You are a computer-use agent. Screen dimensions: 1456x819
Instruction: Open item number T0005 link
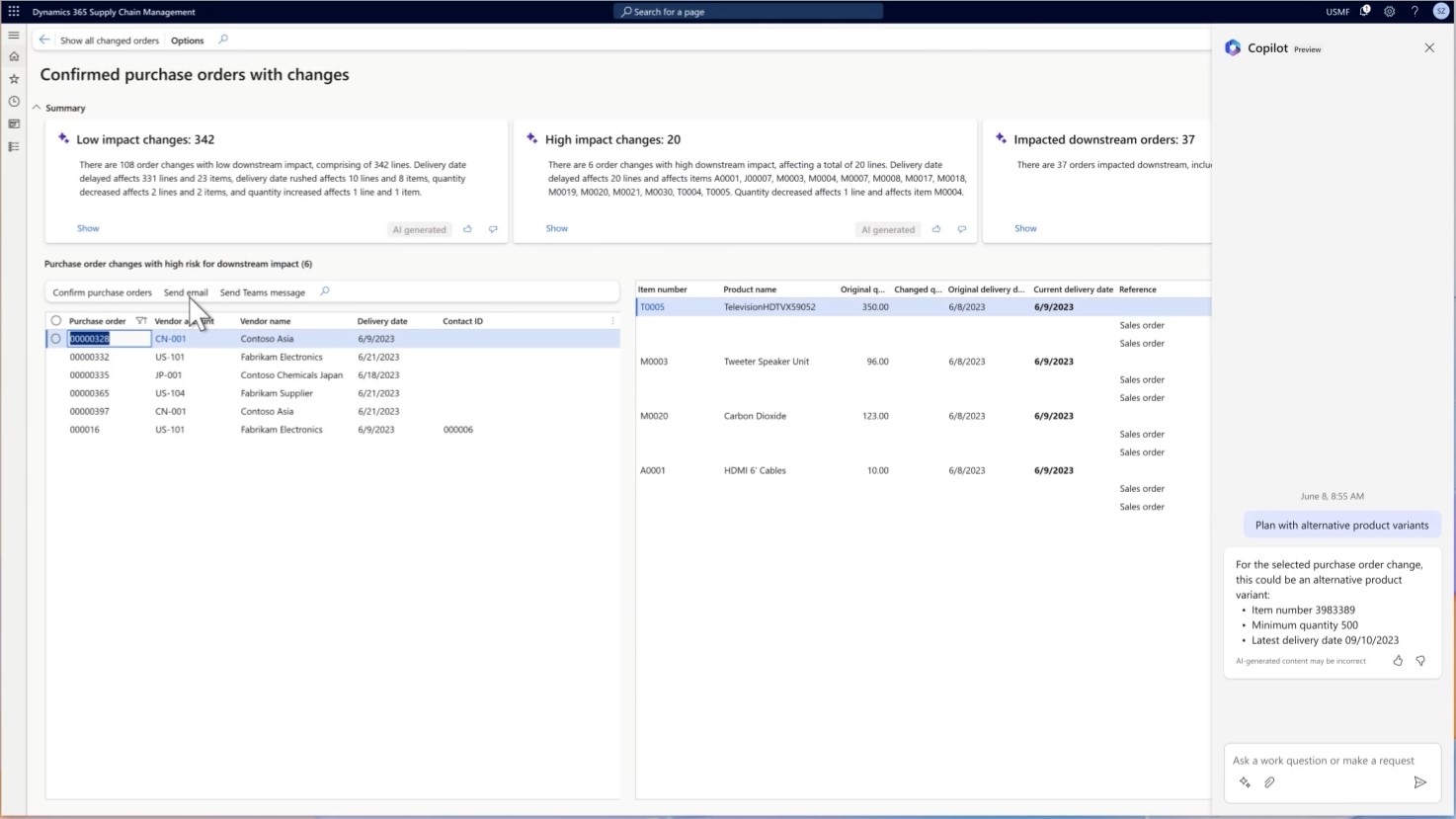pos(652,307)
